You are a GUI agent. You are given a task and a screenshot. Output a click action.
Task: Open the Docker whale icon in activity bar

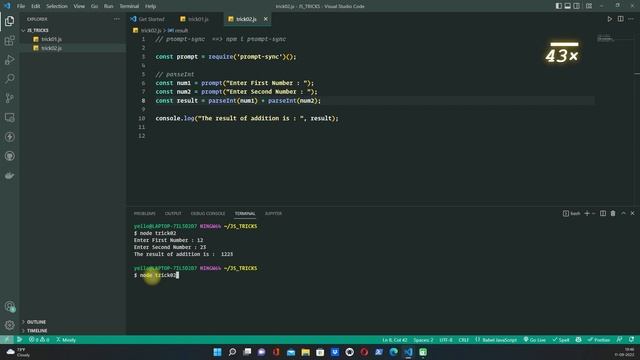9,176
